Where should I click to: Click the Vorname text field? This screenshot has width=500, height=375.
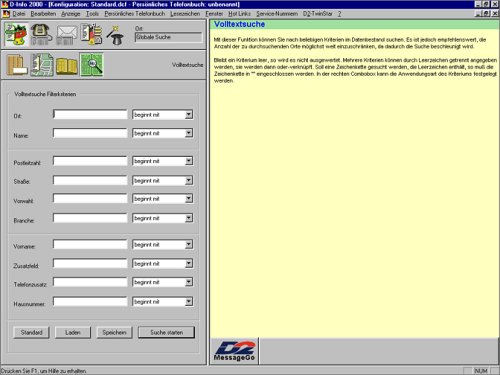pos(90,245)
